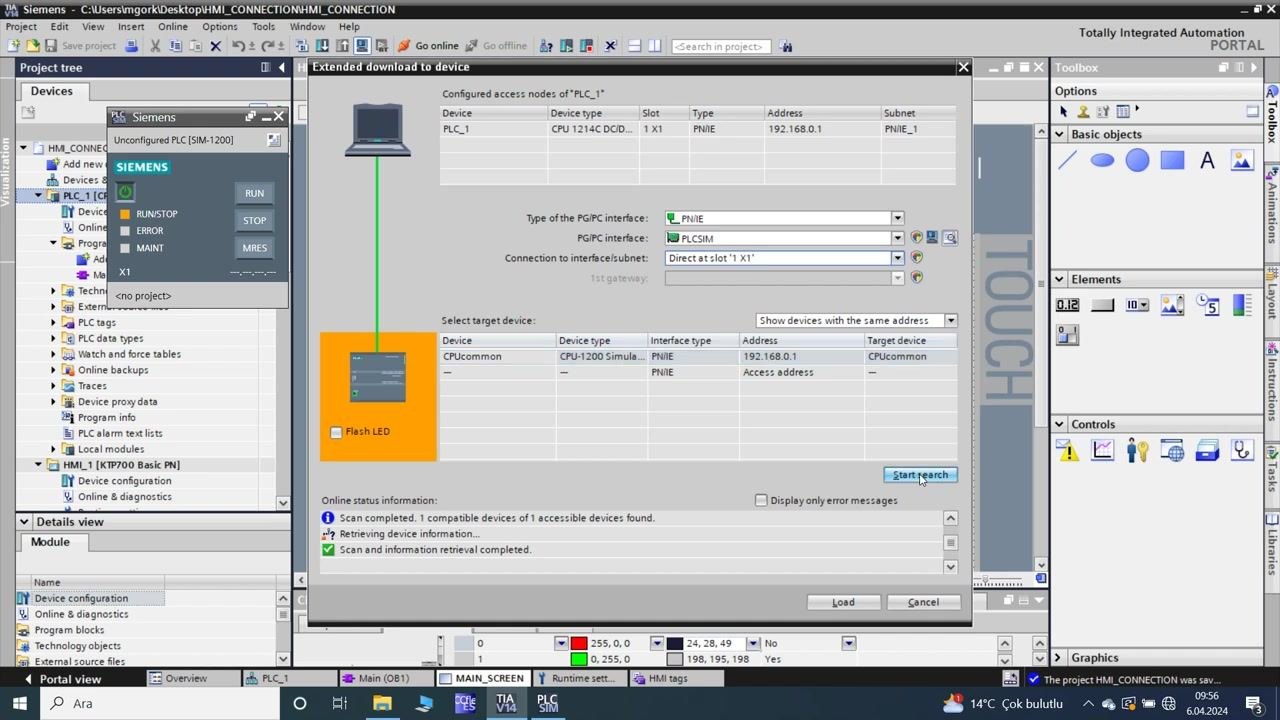Click the Print icon in main toolbar
The width and height of the screenshot is (1280, 720).
[131, 46]
